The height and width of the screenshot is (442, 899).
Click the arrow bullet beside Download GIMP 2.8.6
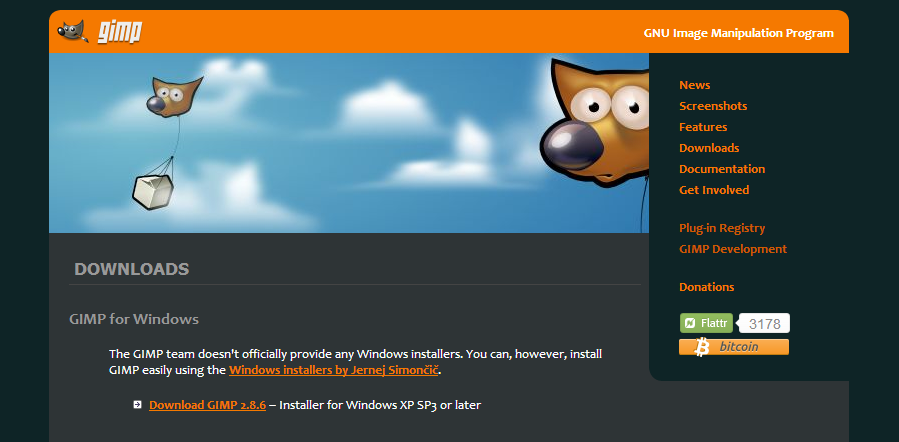(x=137, y=405)
